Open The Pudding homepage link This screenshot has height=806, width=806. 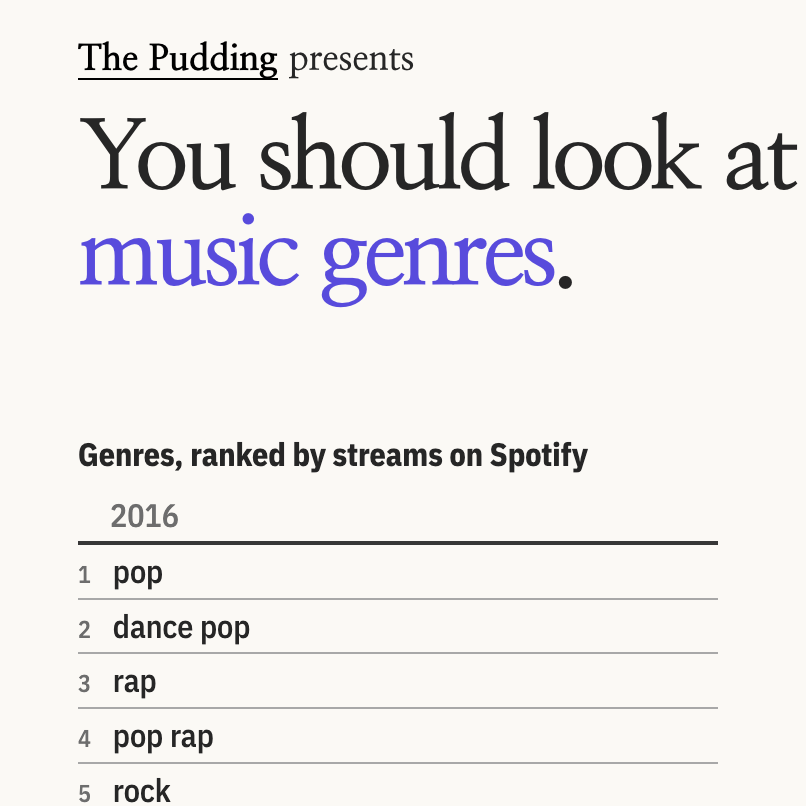(x=177, y=59)
